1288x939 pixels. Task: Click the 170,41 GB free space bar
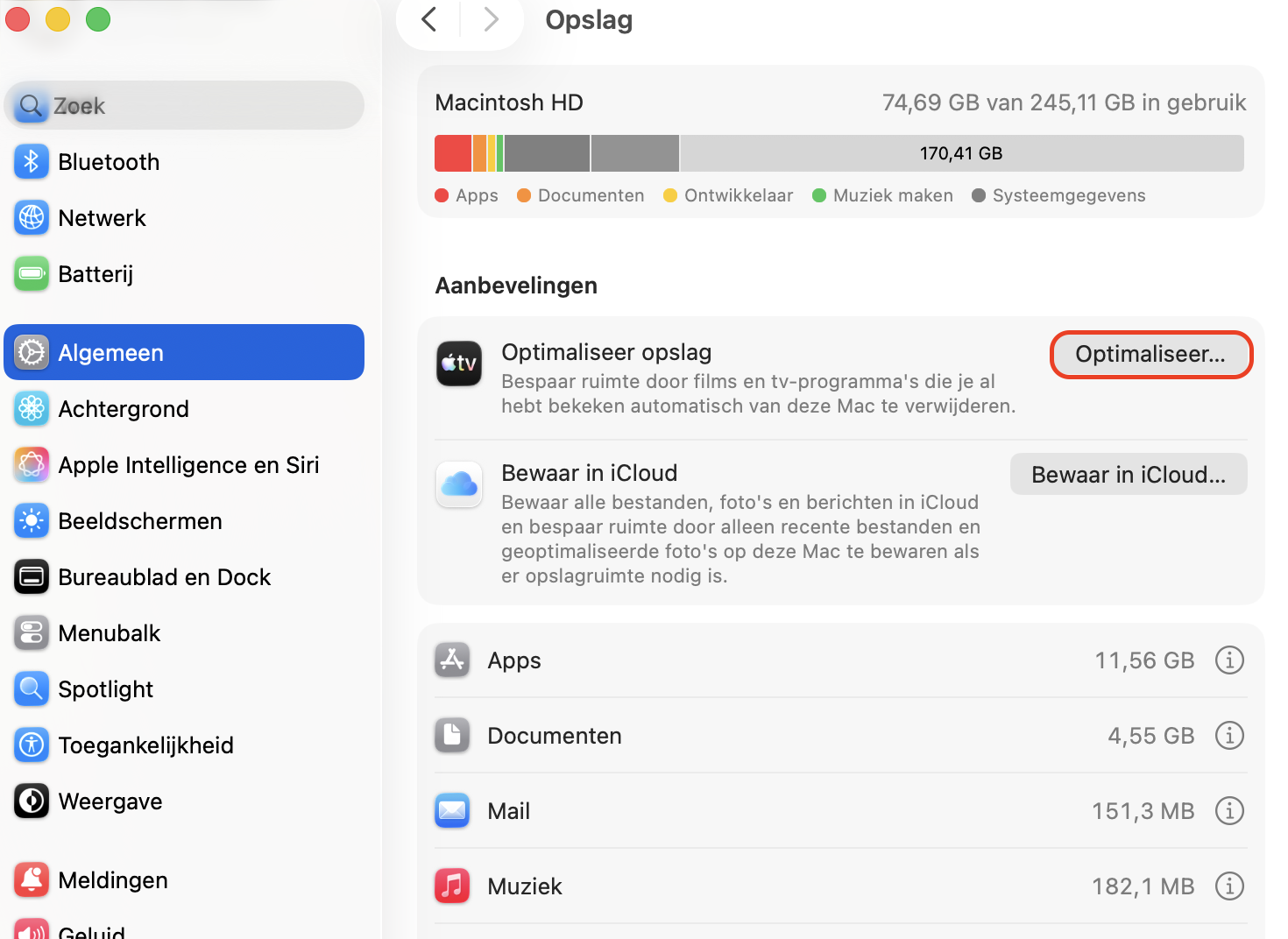[961, 153]
